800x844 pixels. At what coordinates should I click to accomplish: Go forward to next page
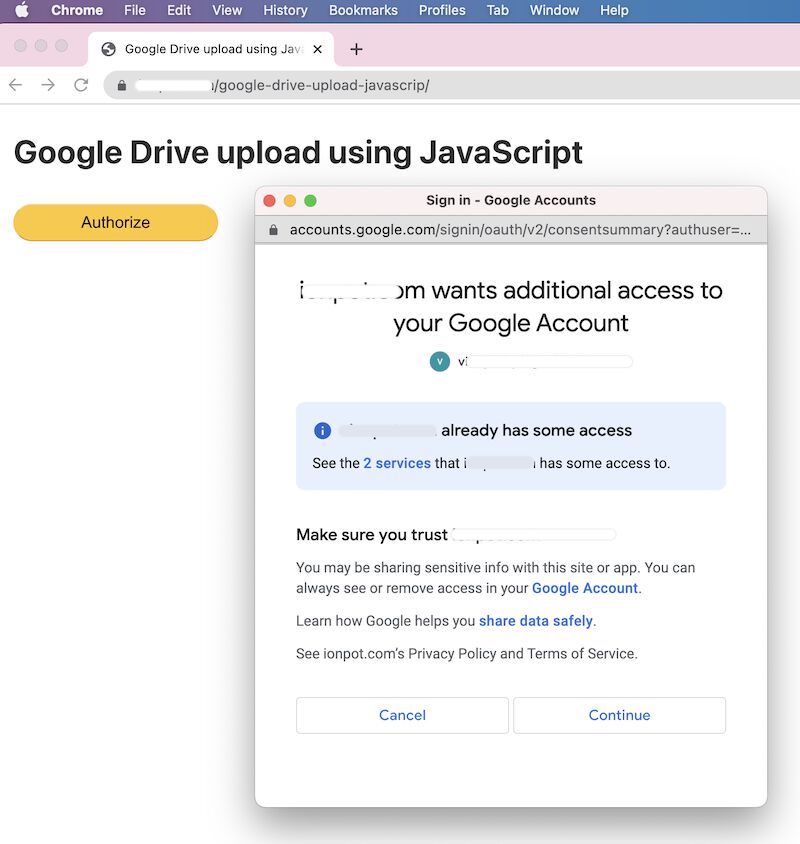(x=48, y=85)
